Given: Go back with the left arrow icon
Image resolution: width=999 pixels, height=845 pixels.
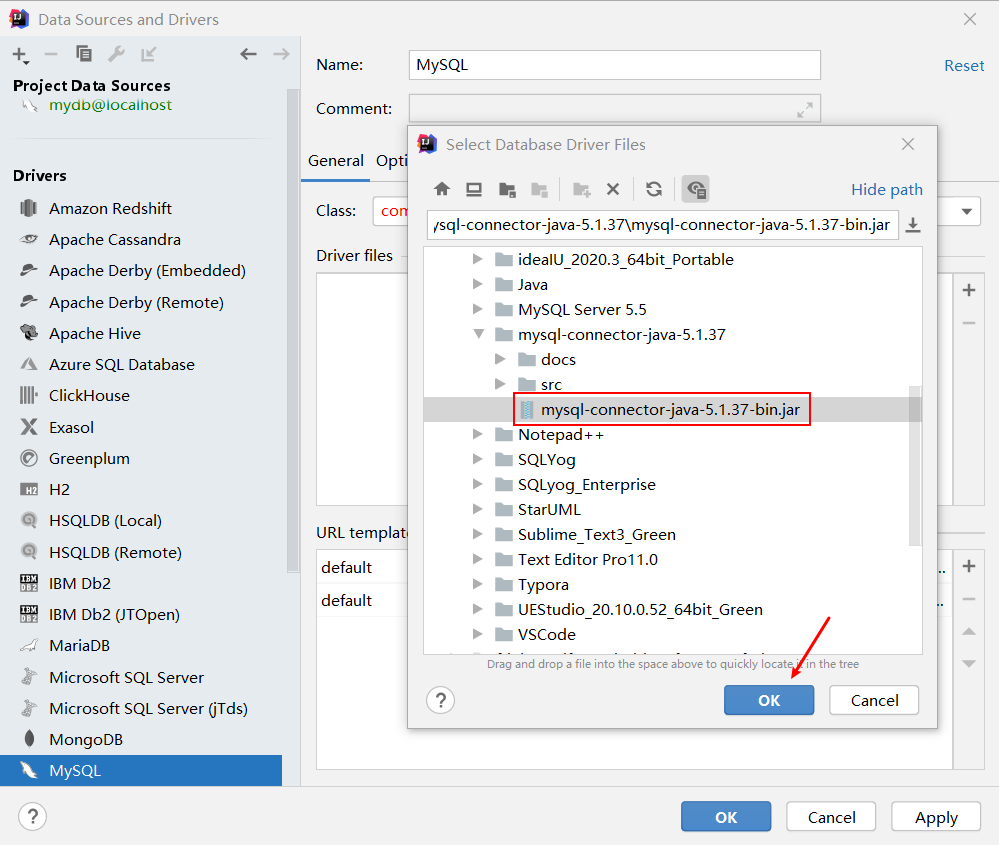Looking at the screenshot, I should coord(248,54).
